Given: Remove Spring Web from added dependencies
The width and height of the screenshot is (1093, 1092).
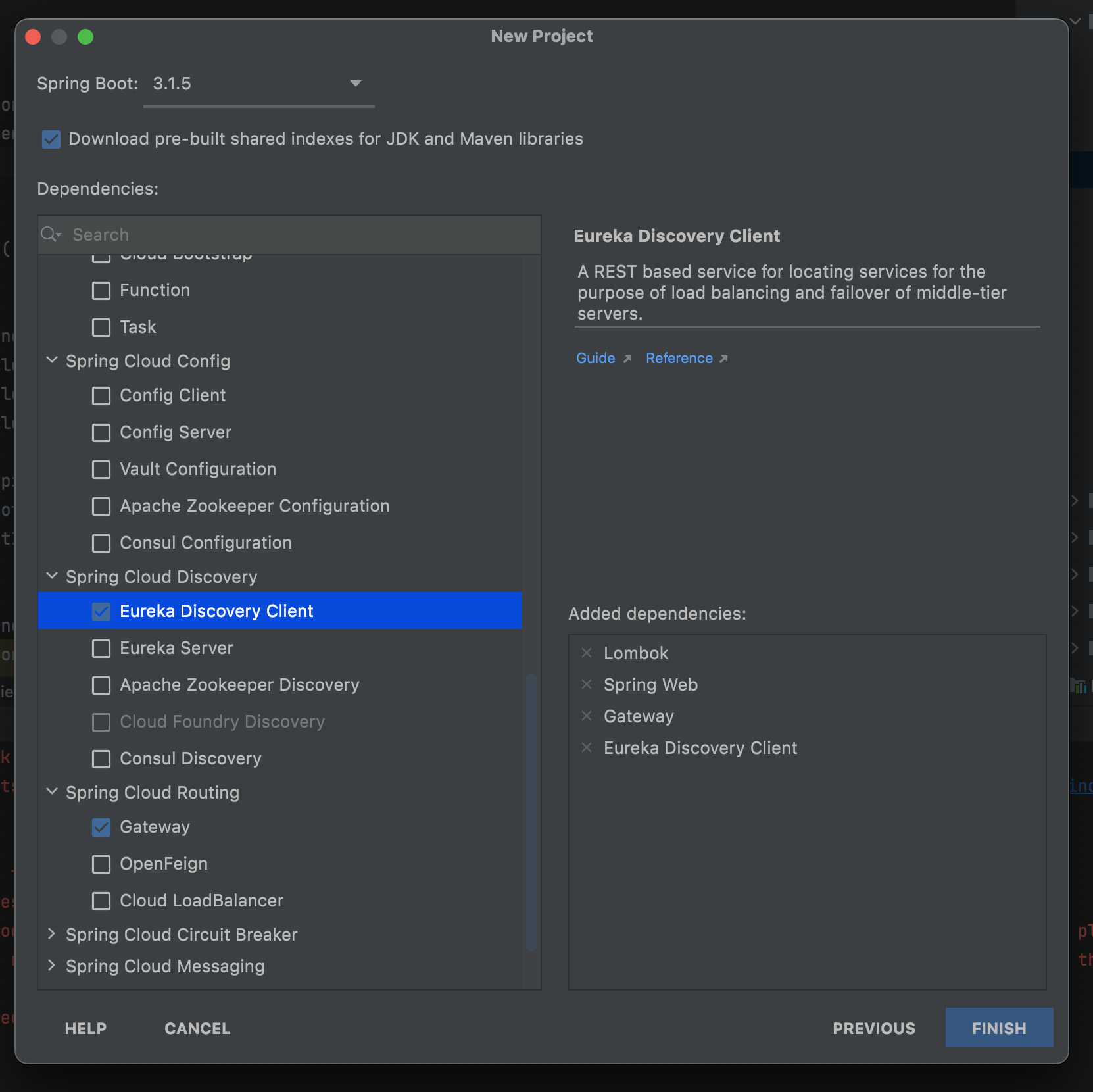Looking at the screenshot, I should [587, 684].
